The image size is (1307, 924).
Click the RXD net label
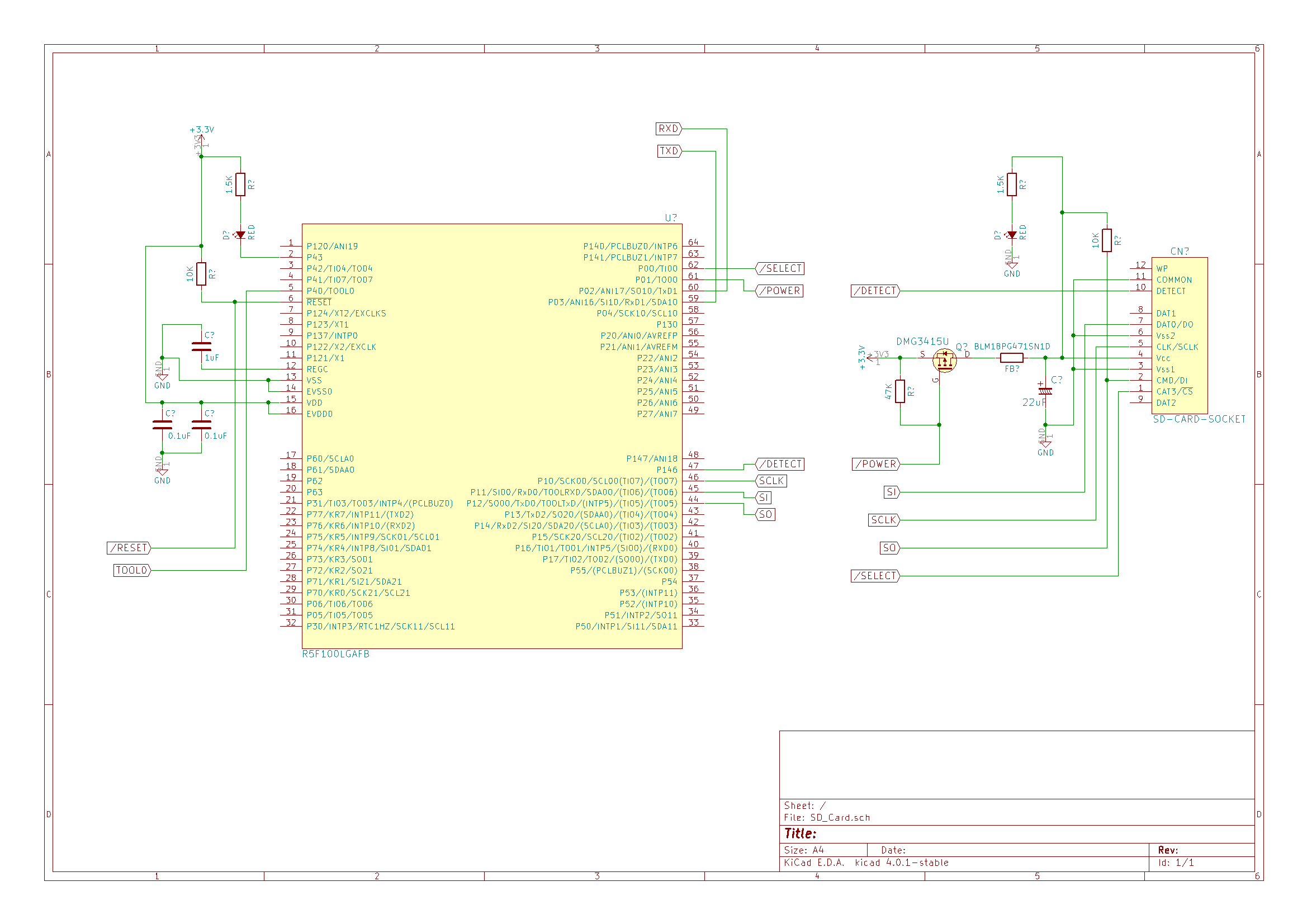tap(669, 129)
